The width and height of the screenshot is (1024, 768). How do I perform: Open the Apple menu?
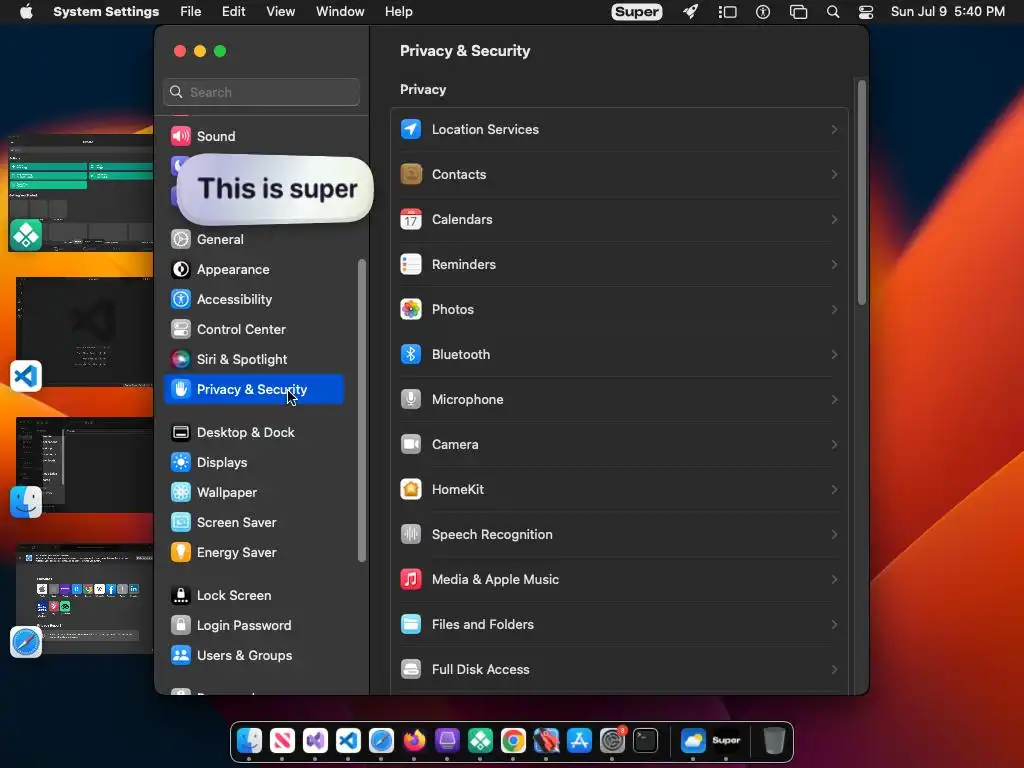(x=26, y=12)
